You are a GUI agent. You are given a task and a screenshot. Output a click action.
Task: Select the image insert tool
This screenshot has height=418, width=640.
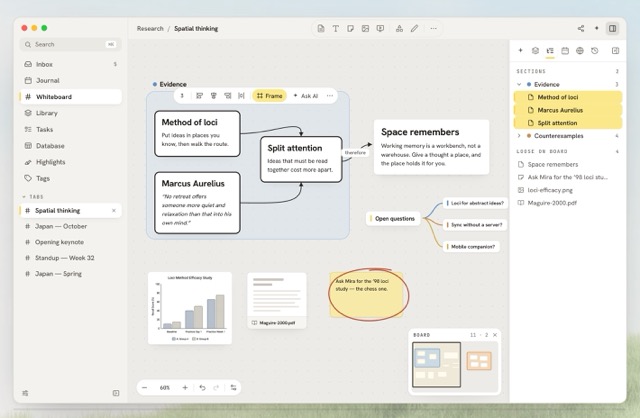click(365, 29)
